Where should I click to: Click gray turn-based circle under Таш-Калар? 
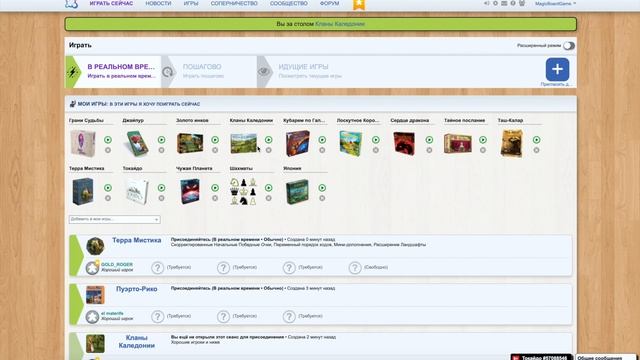pos(536,150)
